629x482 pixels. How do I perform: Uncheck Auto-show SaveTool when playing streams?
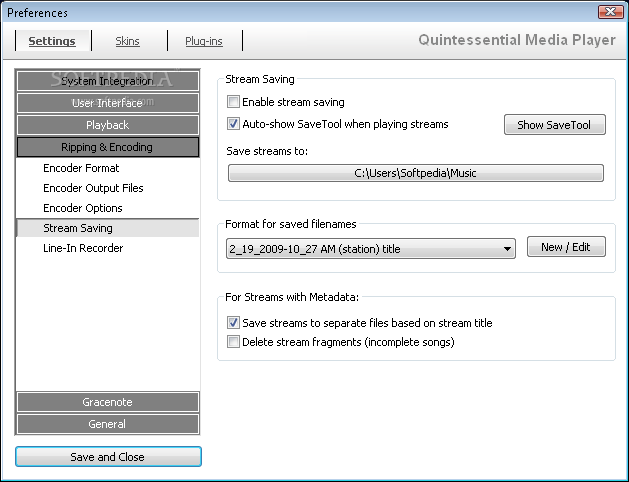(233, 124)
